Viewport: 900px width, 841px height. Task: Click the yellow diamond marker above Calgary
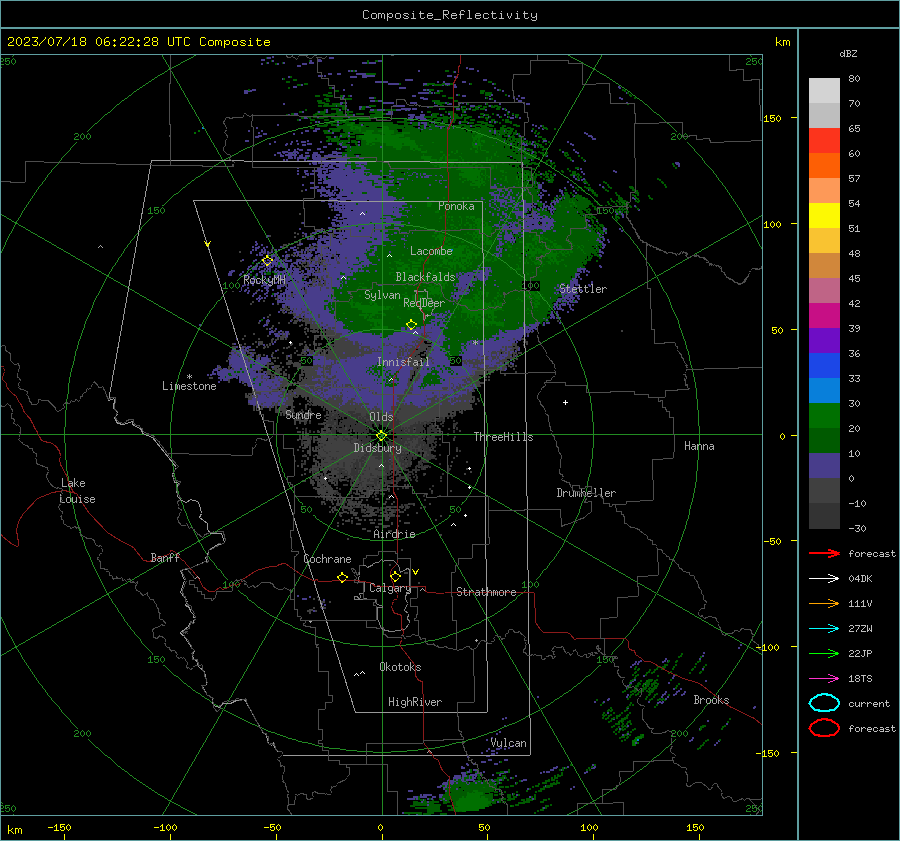coord(395,576)
